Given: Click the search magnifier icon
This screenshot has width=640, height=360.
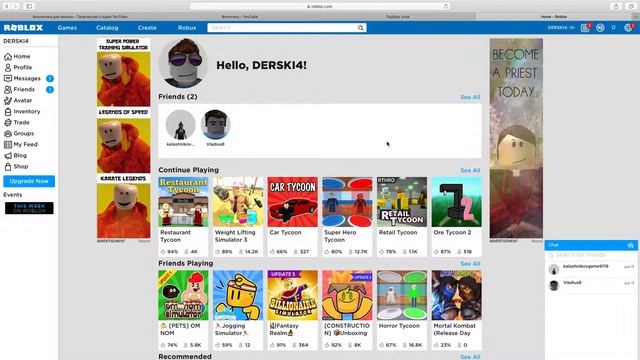Looking at the screenshot, I should tap(360, 28).
